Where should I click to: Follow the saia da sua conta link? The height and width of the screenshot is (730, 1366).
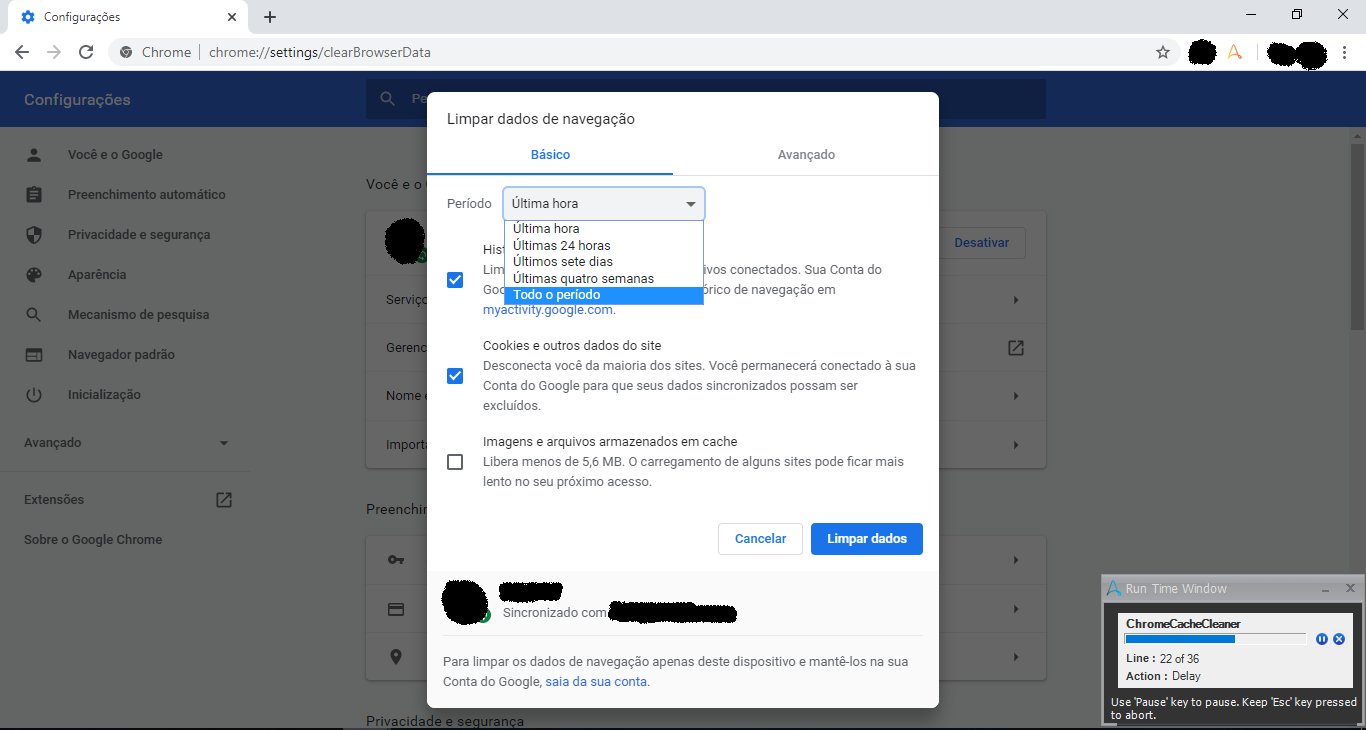click(x=597, y=682)
